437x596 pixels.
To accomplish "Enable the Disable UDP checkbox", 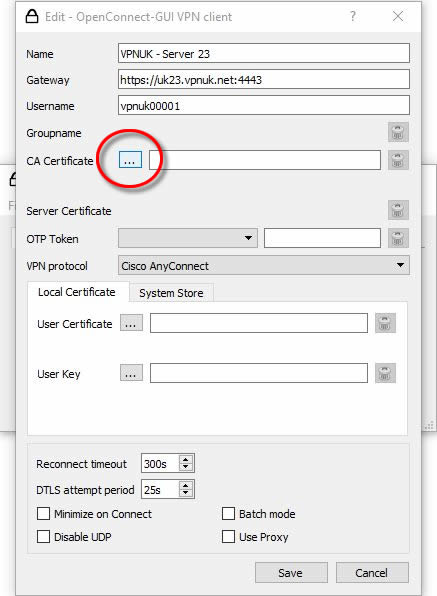I will click(x=43, y=537).
